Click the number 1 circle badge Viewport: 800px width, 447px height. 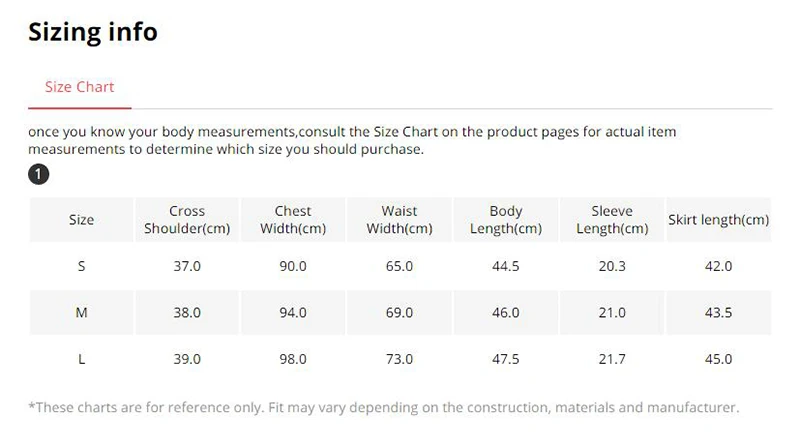coord(38,175)
